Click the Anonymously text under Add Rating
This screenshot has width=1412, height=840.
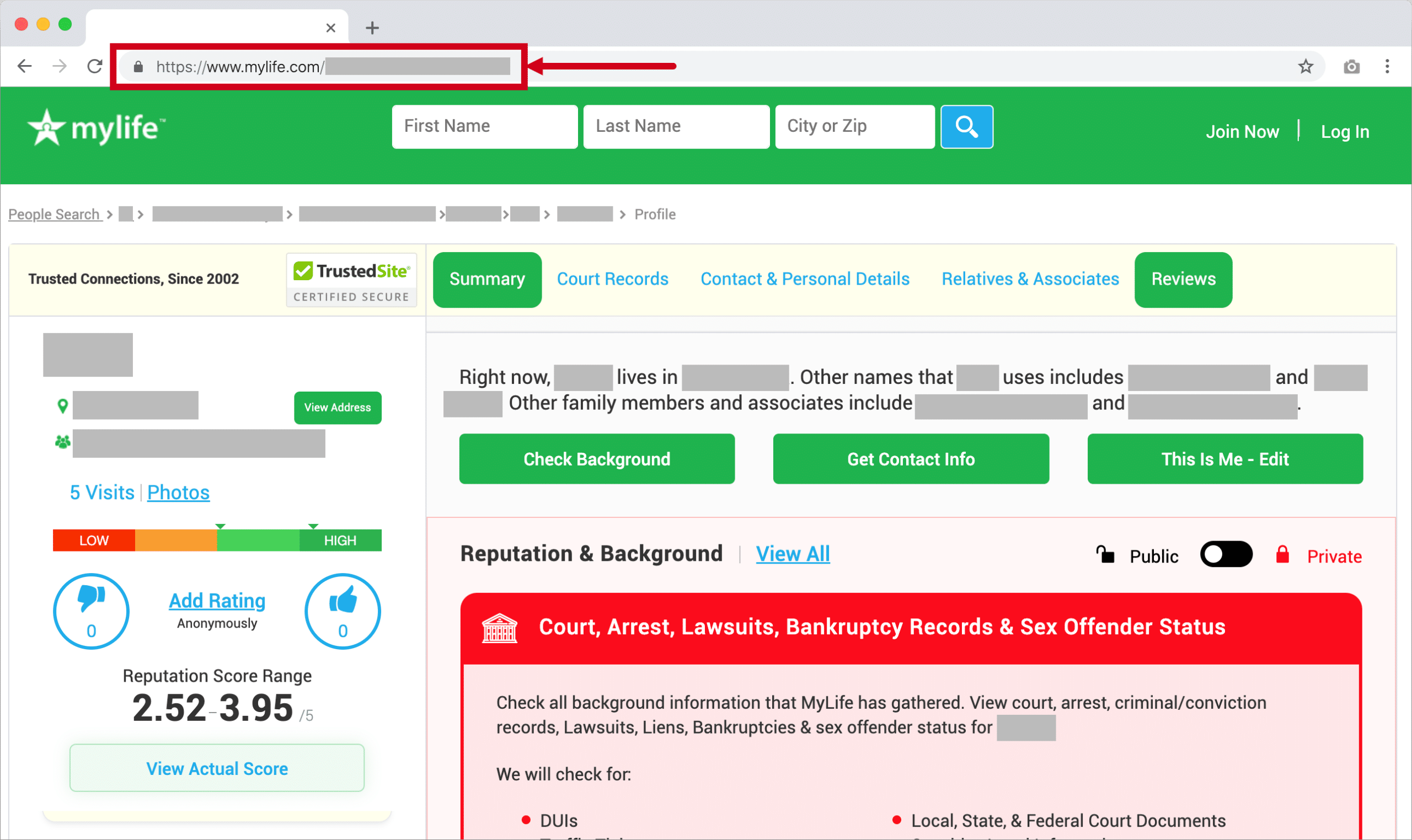pyautogui.click(x=217, y=623)
